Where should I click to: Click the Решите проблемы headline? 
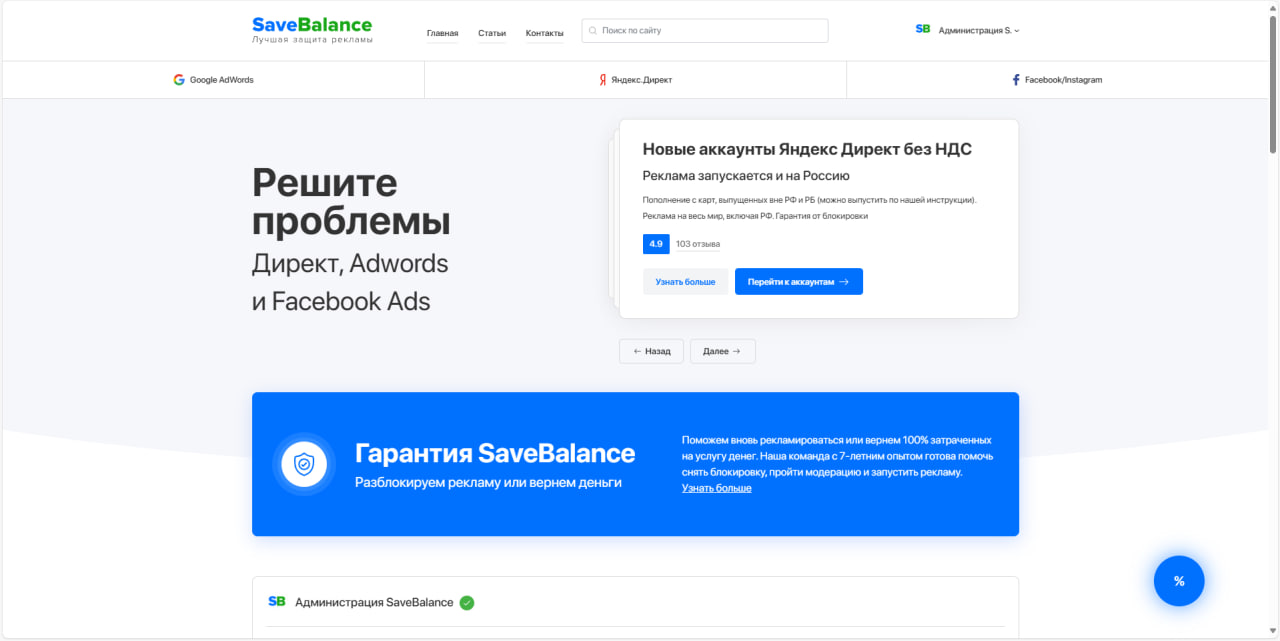[351, 201]
